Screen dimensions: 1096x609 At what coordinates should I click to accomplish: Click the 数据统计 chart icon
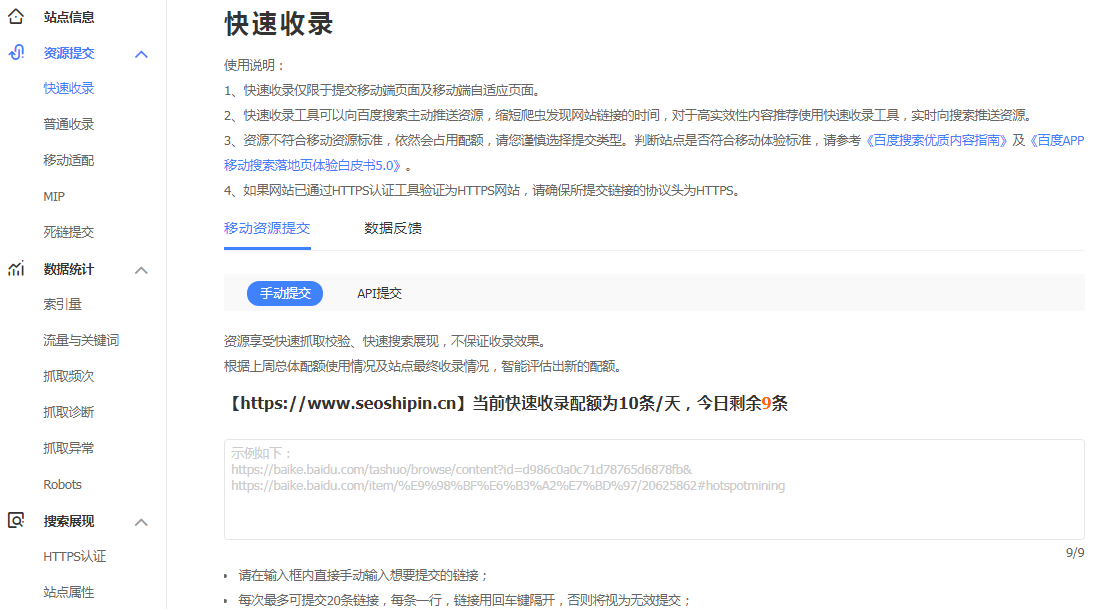[x=16, y=269]
